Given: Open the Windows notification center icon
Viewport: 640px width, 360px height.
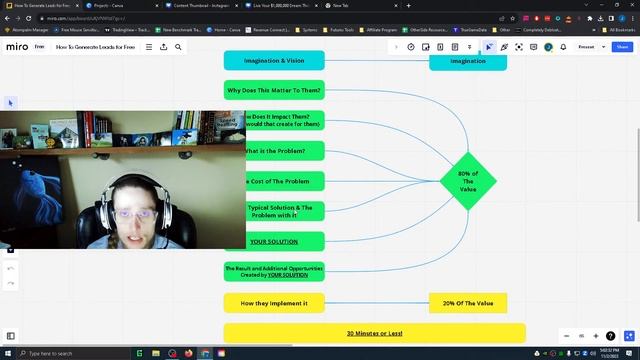Looking at the screenshot, I should [x=629, y=353].
